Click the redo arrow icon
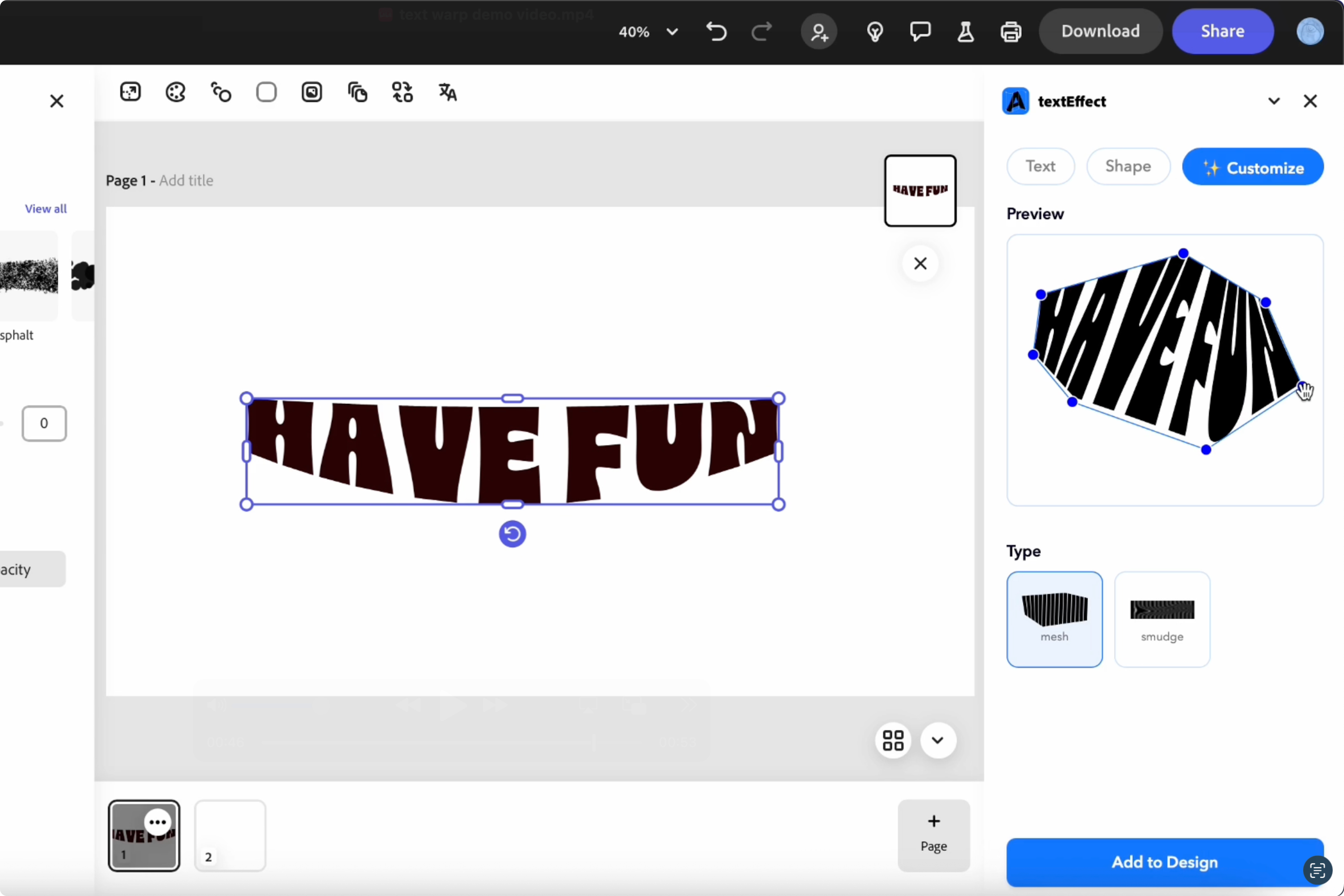 click(761, 31)
